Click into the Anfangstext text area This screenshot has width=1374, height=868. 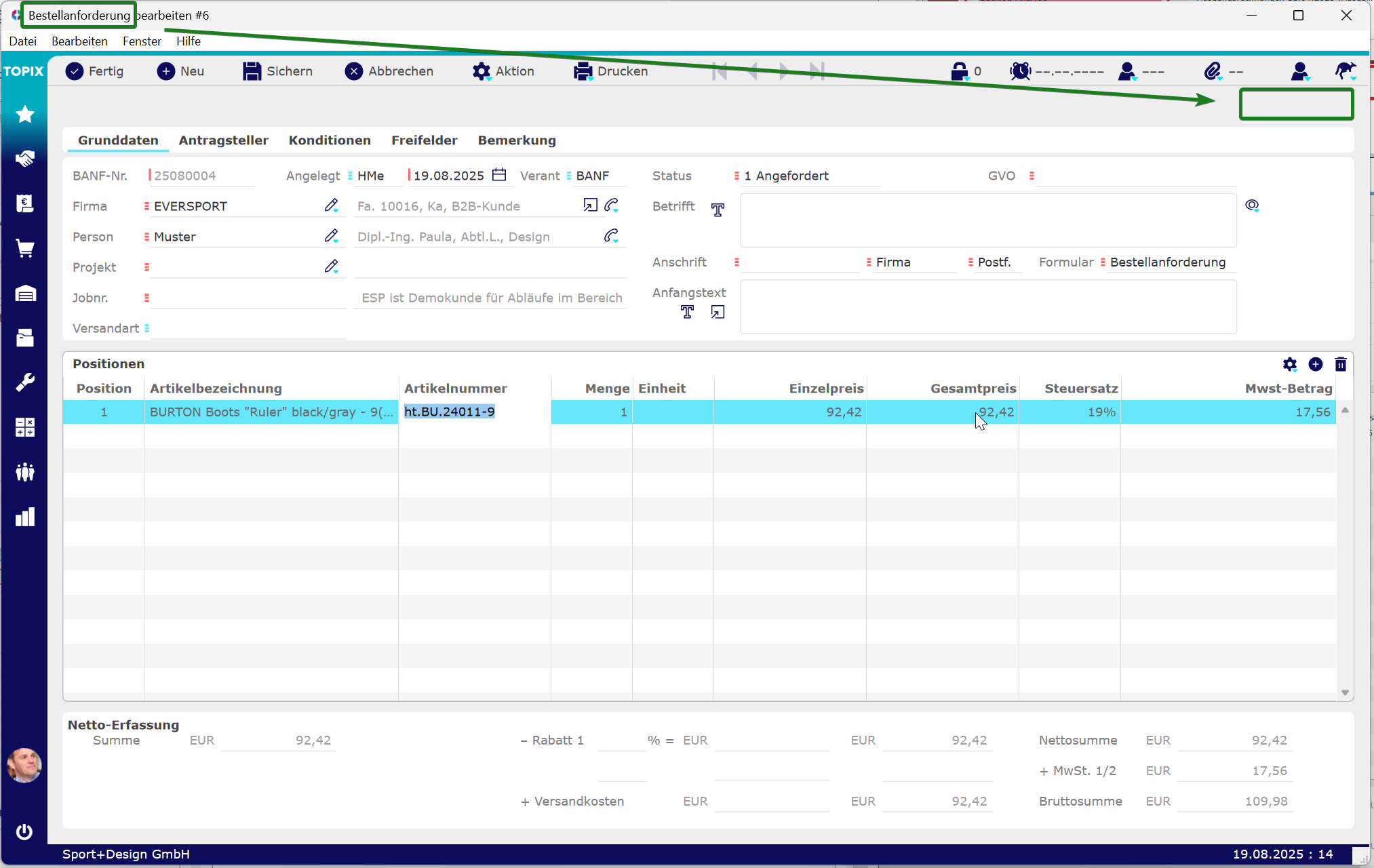988,307
